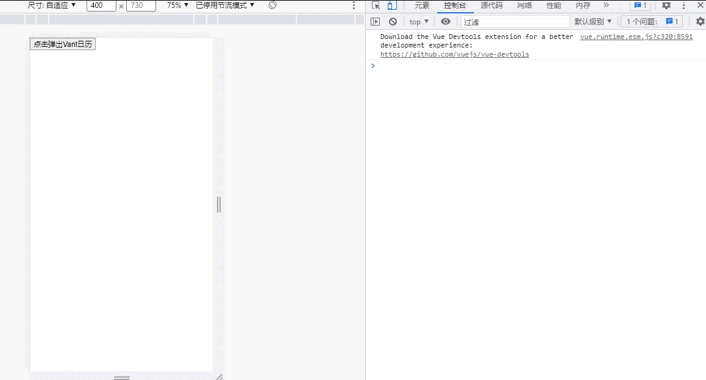Switch to the 内存 tab
This screenshot has height=380, width=706.
click(583, 5)
